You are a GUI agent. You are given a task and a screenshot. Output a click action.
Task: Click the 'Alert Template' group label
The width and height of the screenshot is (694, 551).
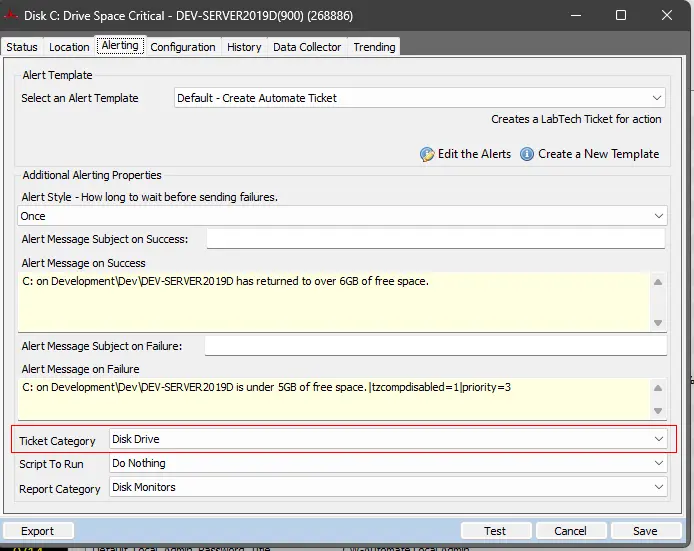[58, 75]
